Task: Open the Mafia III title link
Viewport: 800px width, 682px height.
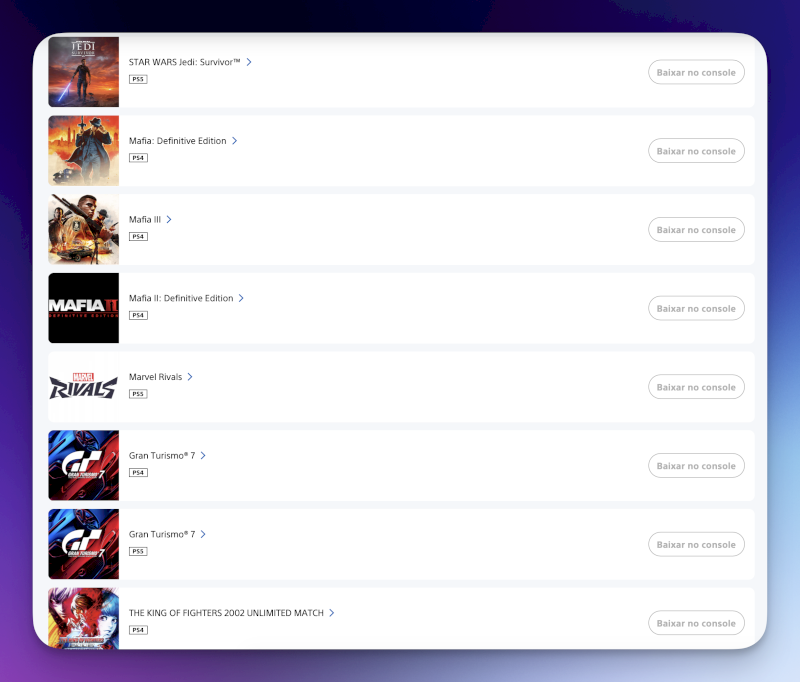Action: (145, 219)
